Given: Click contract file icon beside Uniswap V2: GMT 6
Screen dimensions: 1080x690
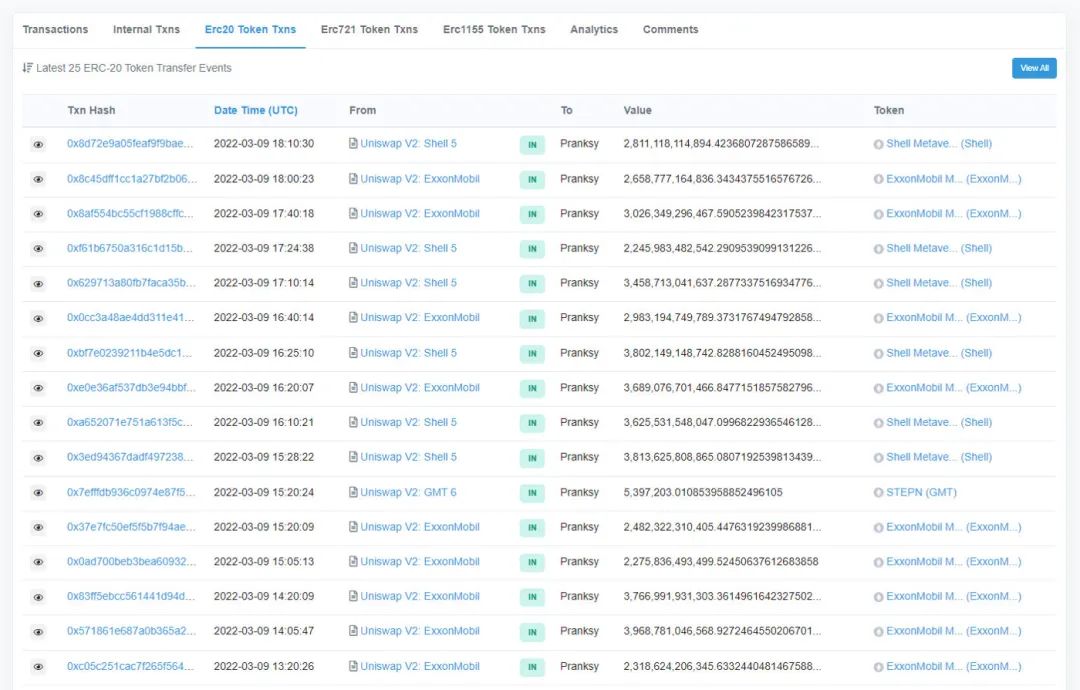Looking at the screenshot, I should [353, 493].
